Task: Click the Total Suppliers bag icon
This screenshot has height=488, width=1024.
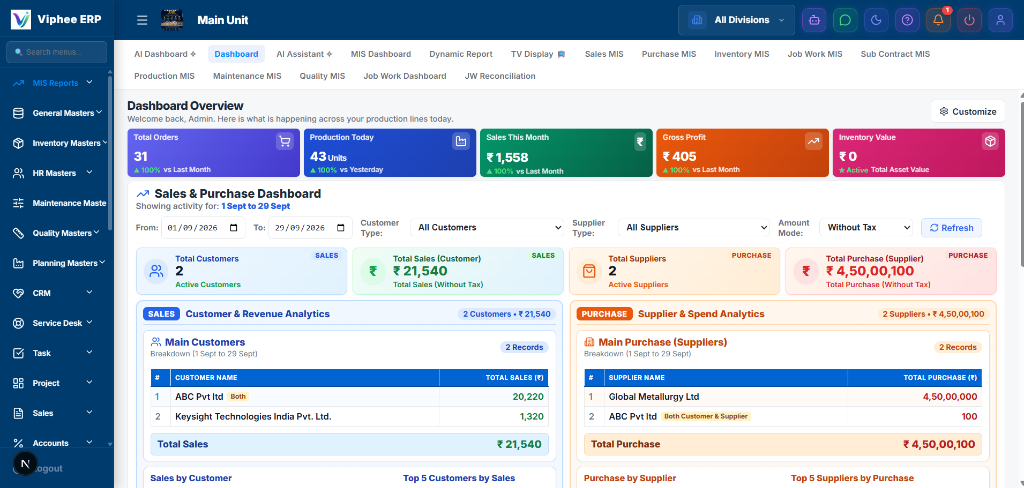Action: pos(589,270)
